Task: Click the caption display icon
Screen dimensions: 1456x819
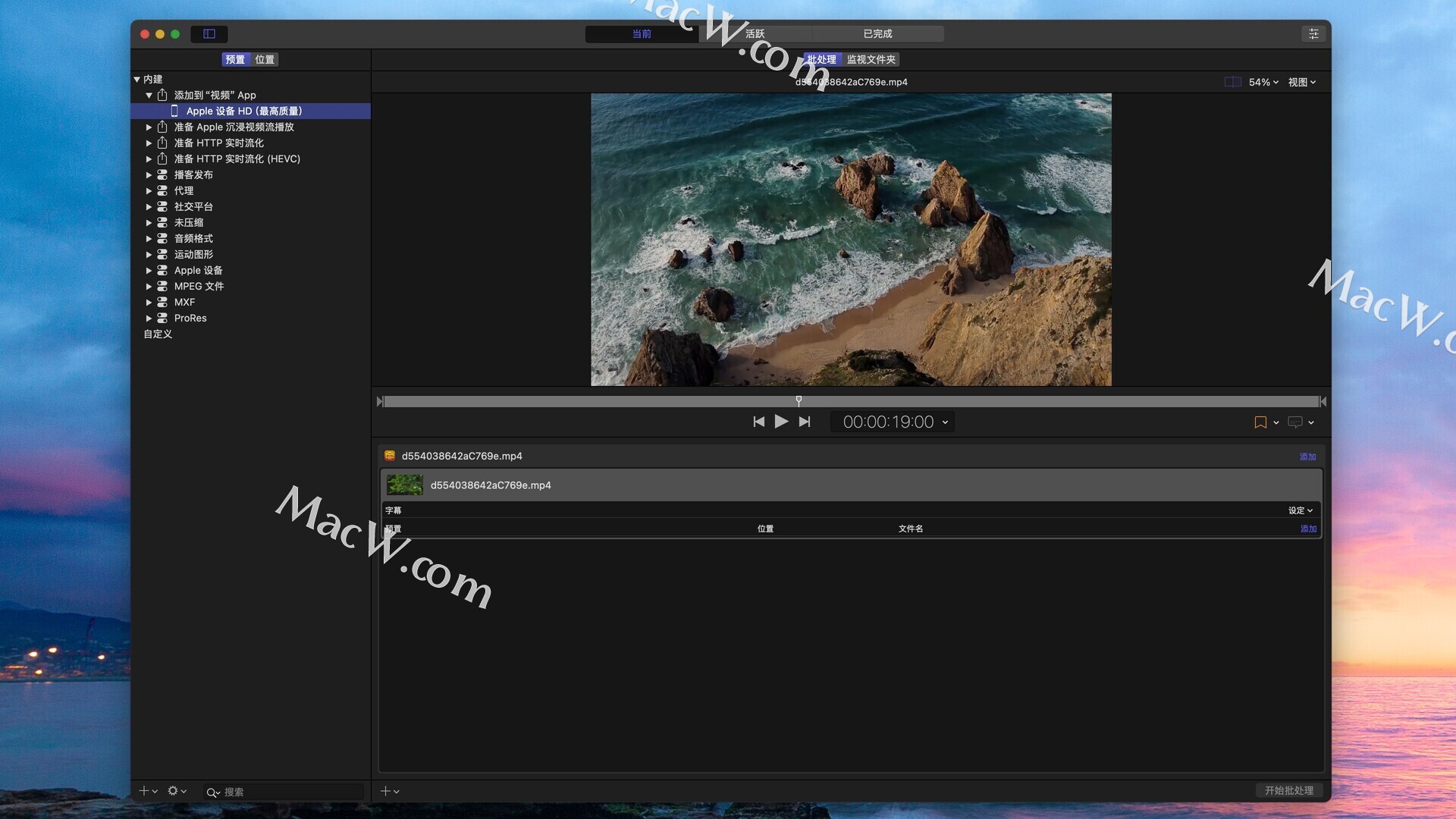Action: (1295, 422)
